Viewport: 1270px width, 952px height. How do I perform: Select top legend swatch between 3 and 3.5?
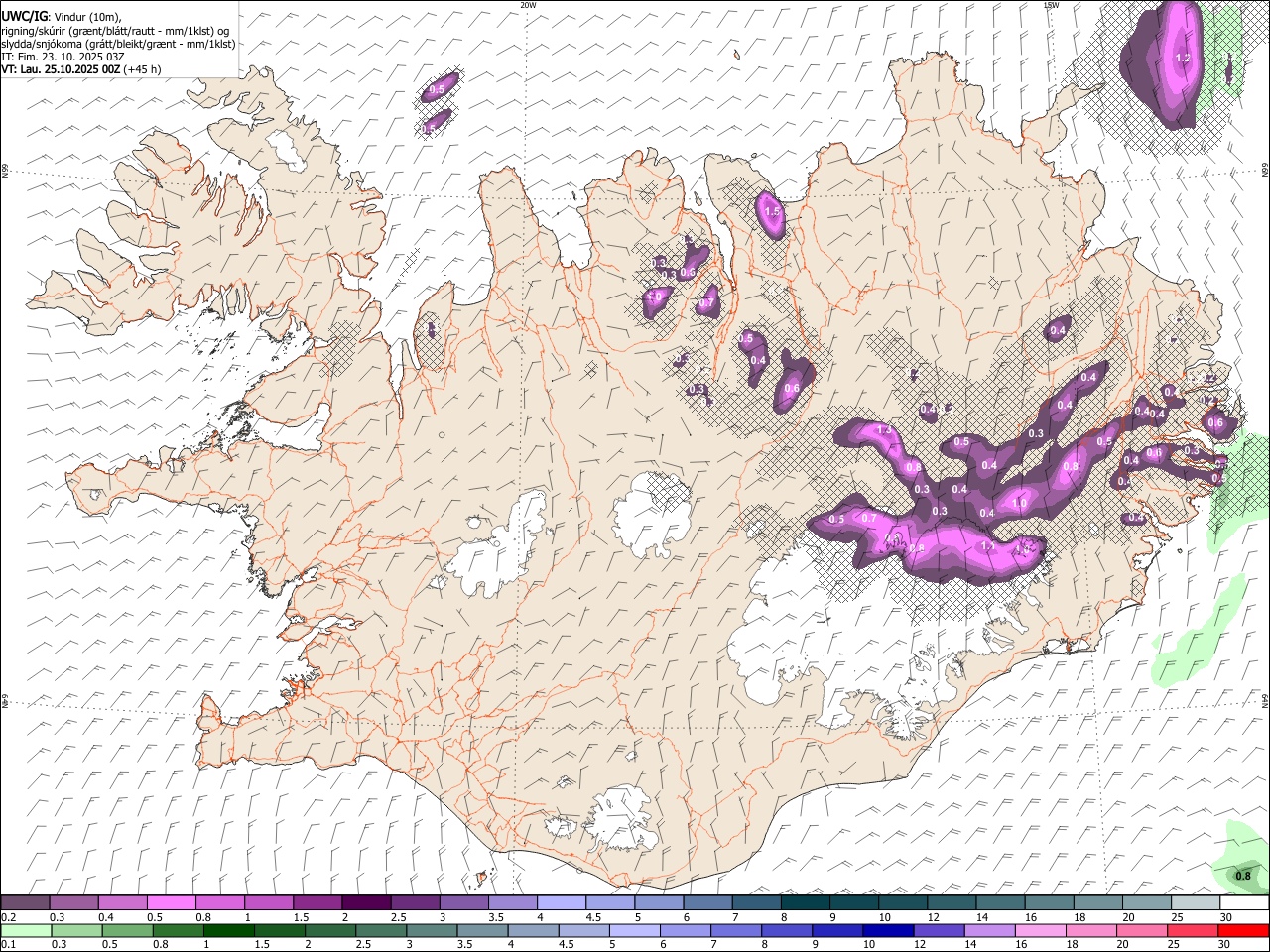(x=463, y=902)
